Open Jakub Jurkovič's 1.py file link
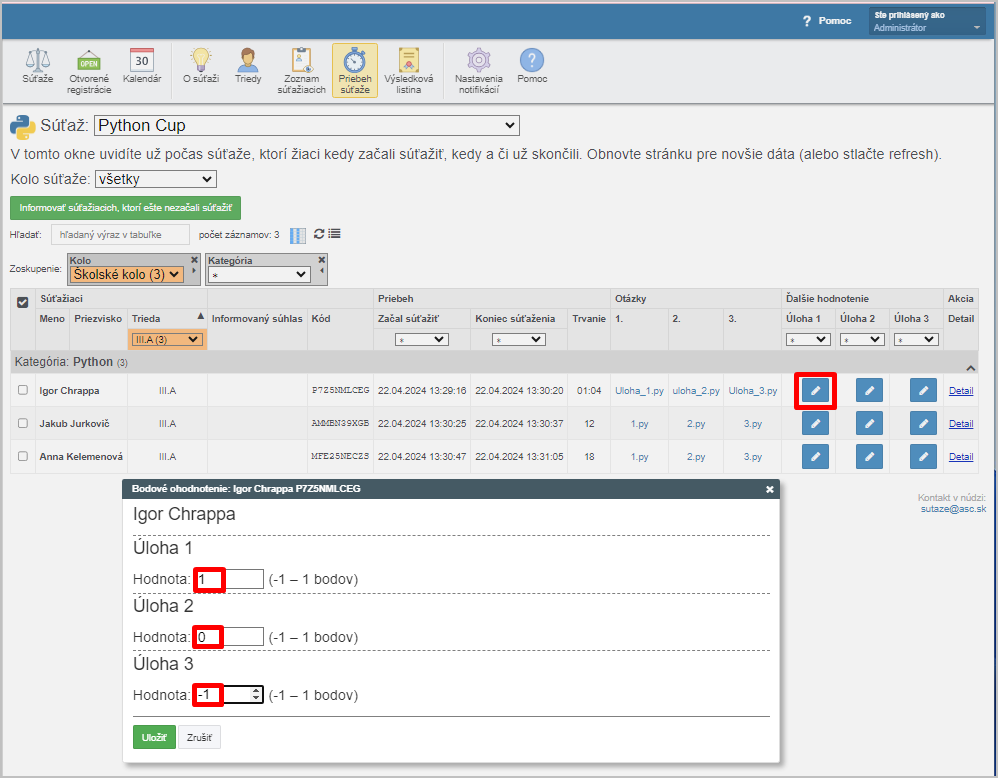This screenshot has height=778, width=998. tap(639, 424)
